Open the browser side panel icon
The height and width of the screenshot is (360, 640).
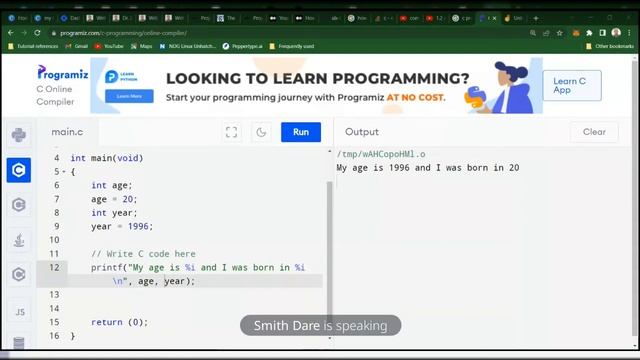click(x=602, y=33)
